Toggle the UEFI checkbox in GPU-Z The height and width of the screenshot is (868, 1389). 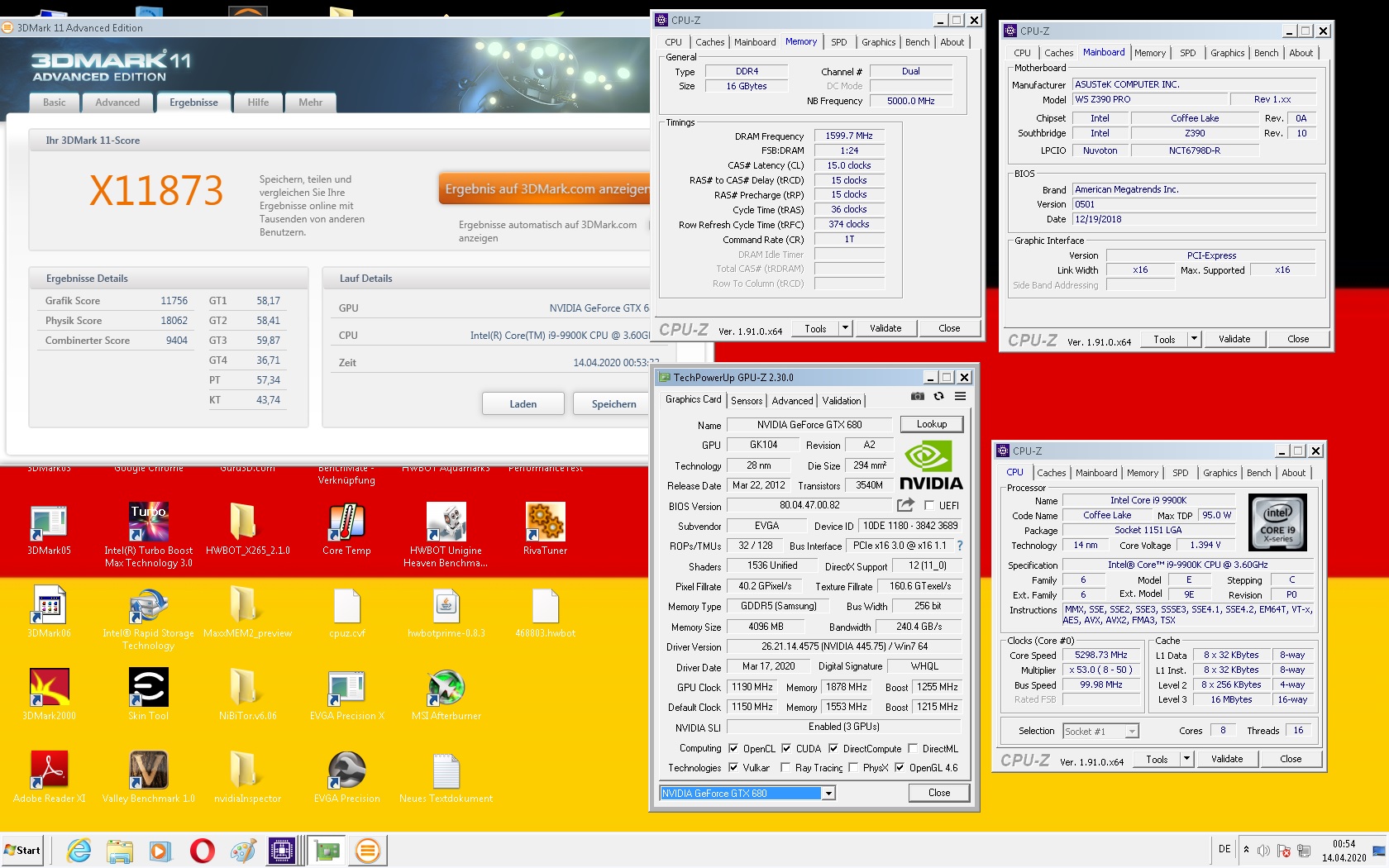(928, 505)
